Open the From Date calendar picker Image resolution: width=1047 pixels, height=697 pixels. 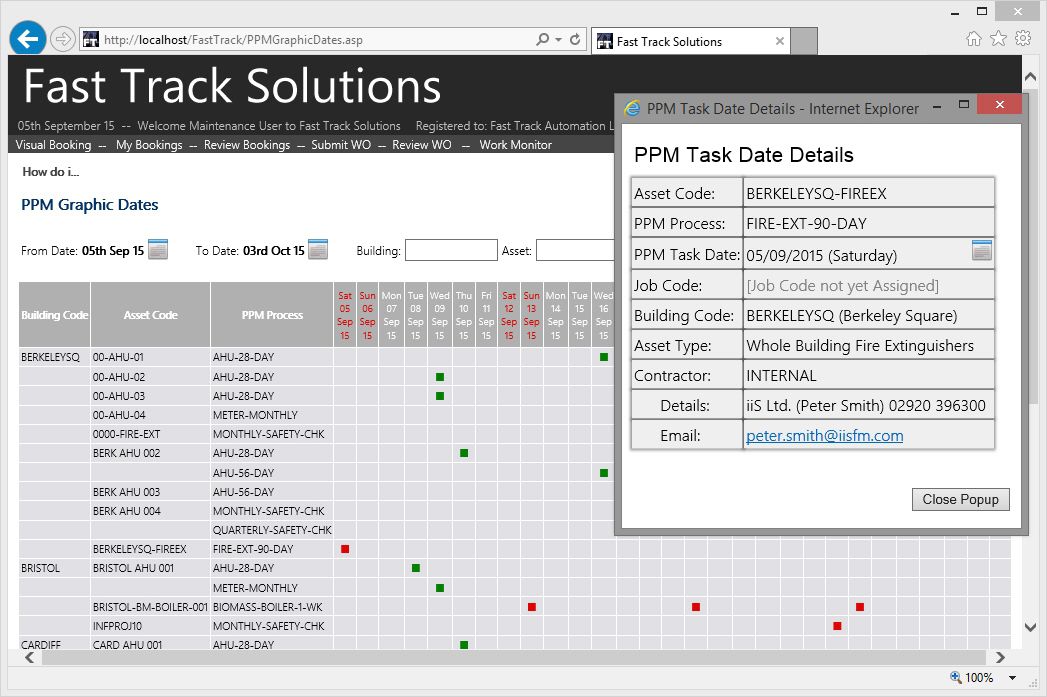click(158, 250)
